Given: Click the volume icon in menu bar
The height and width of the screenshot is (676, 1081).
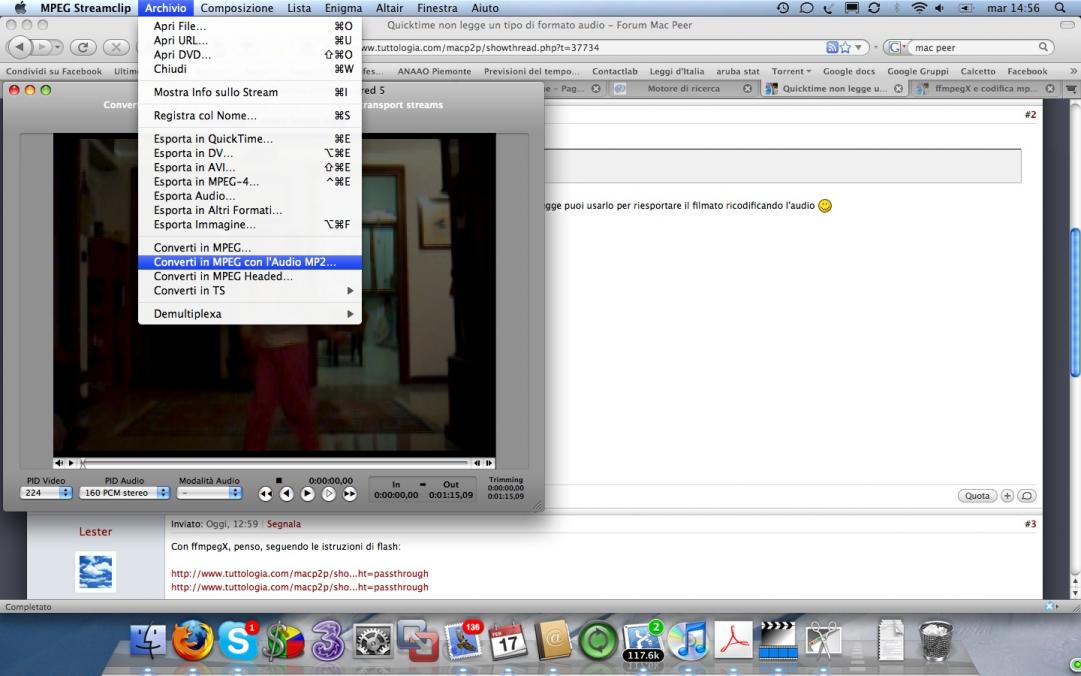Looking at the screenshot, I should click(940, 8).
